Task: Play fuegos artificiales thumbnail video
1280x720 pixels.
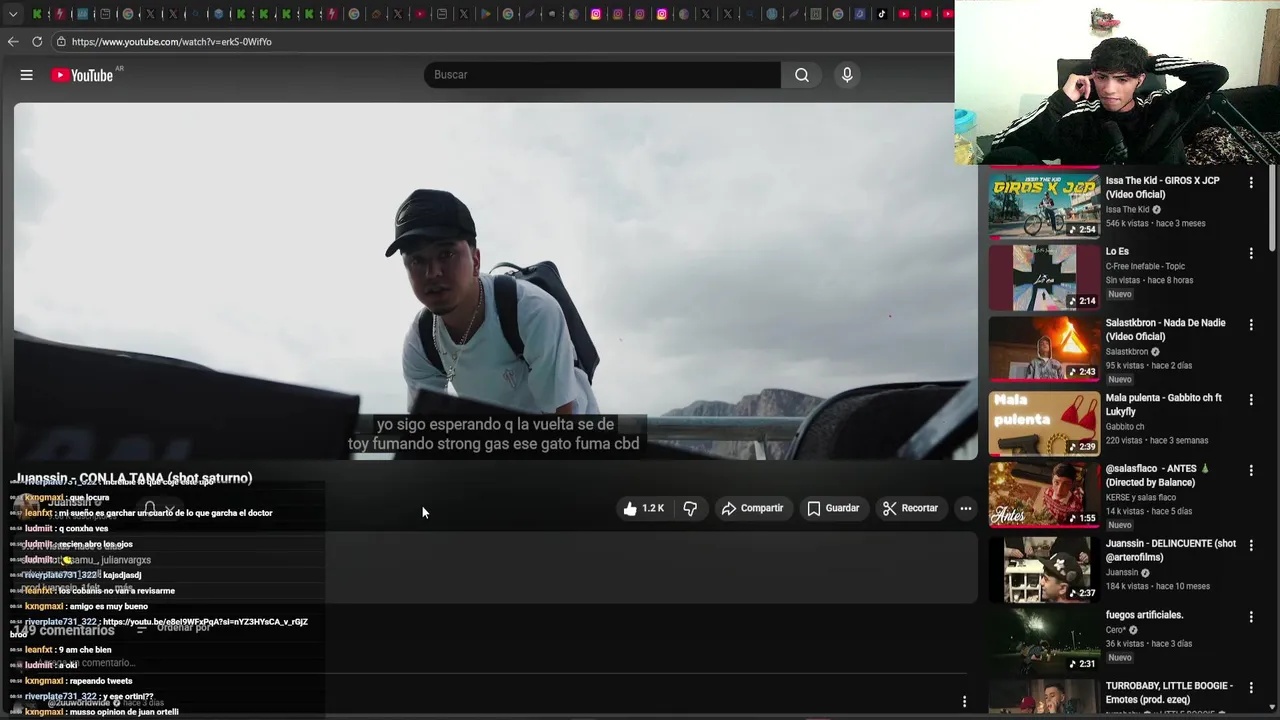Action: (1044, 640)
